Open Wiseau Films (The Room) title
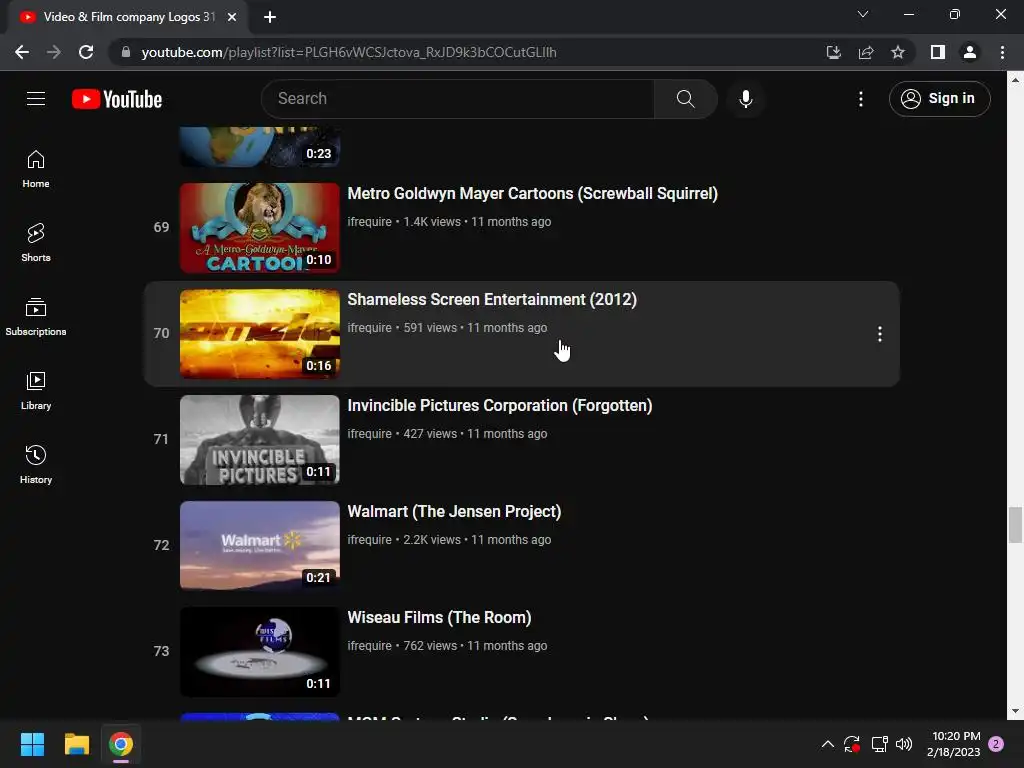The height and width of the screenshot is (768, 1024). click(439, 617)
